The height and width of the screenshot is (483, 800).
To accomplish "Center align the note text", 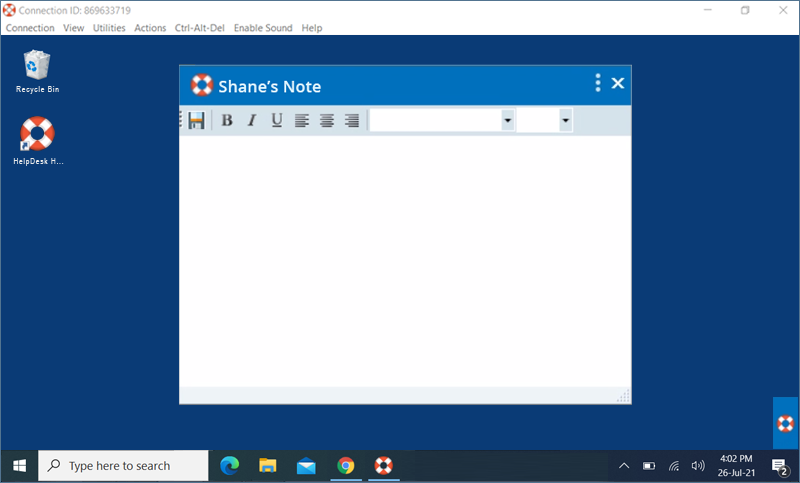I will coord(327,121).
